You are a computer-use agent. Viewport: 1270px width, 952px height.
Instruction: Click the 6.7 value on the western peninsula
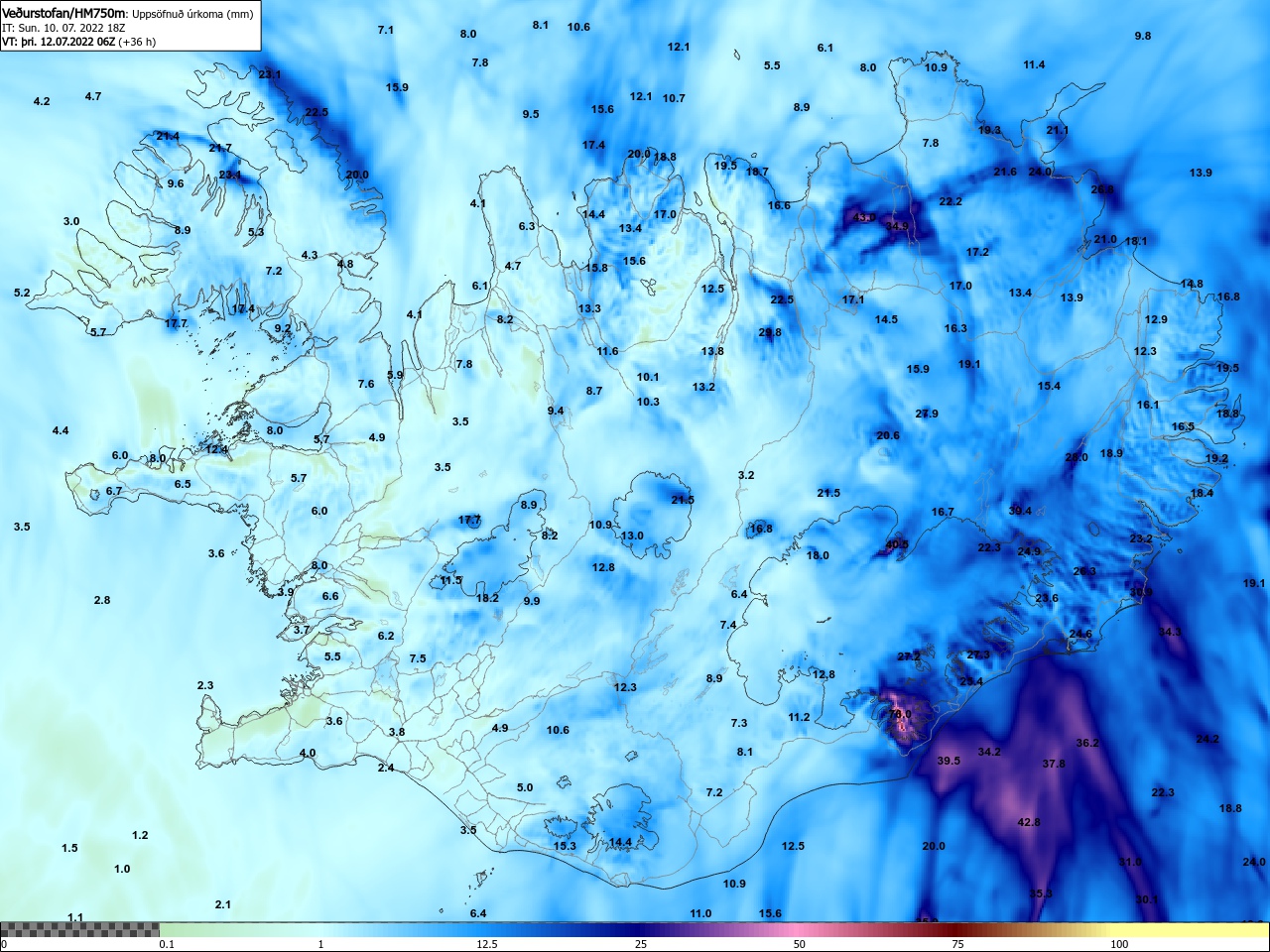[114, 491]
